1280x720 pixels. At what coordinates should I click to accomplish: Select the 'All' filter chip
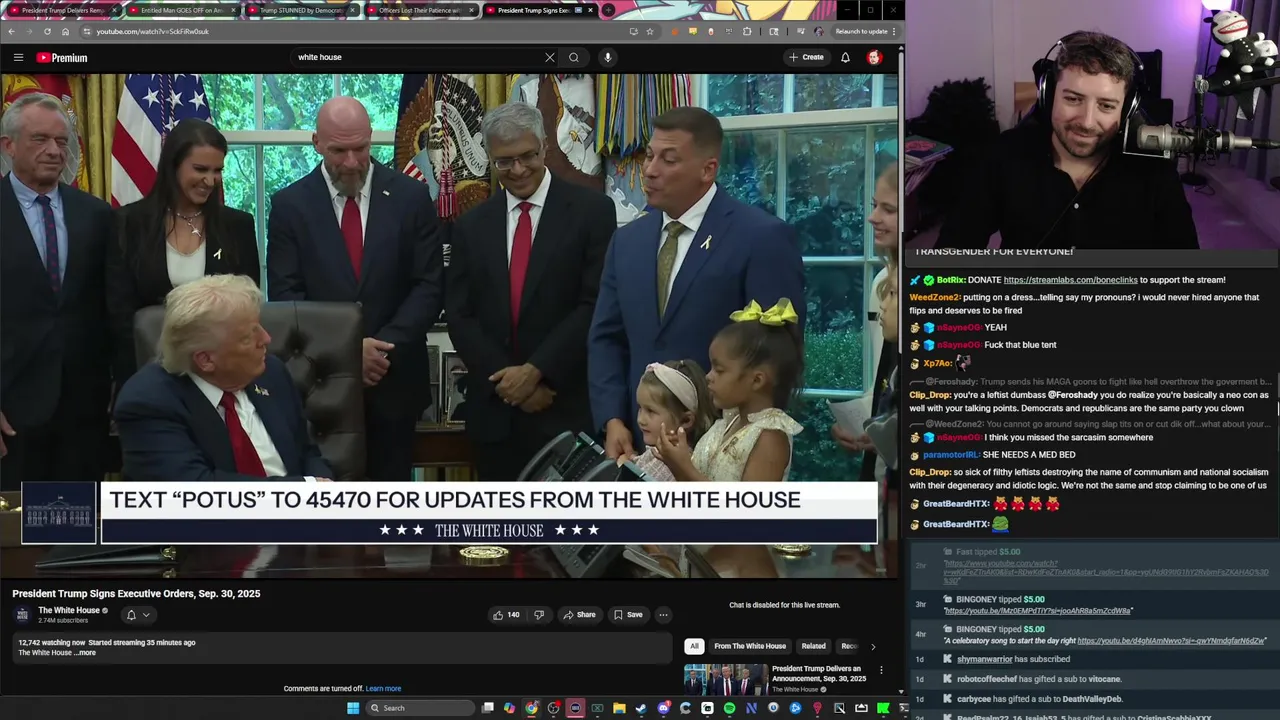coord(694,646)
